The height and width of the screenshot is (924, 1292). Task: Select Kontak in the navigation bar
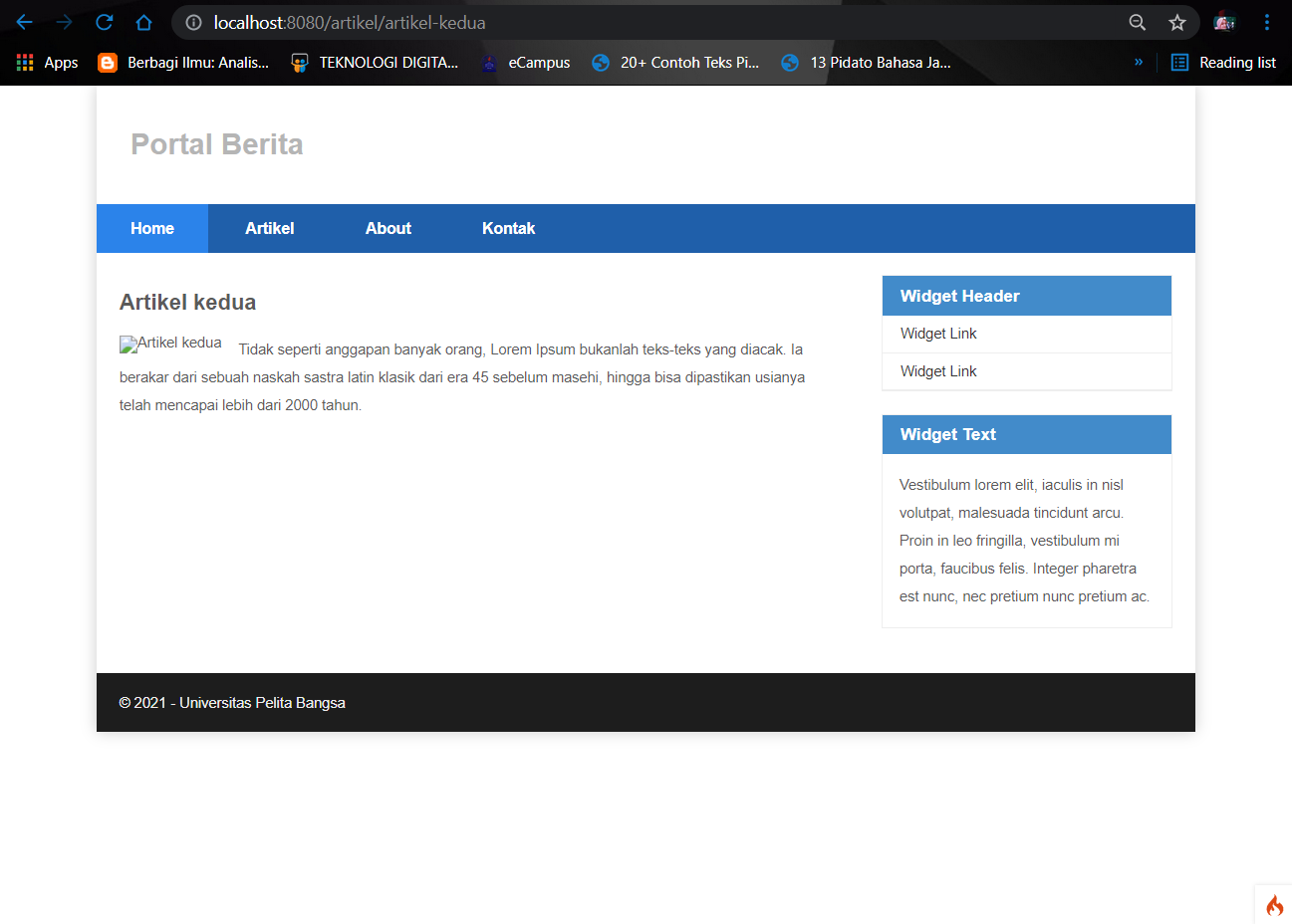508,228
